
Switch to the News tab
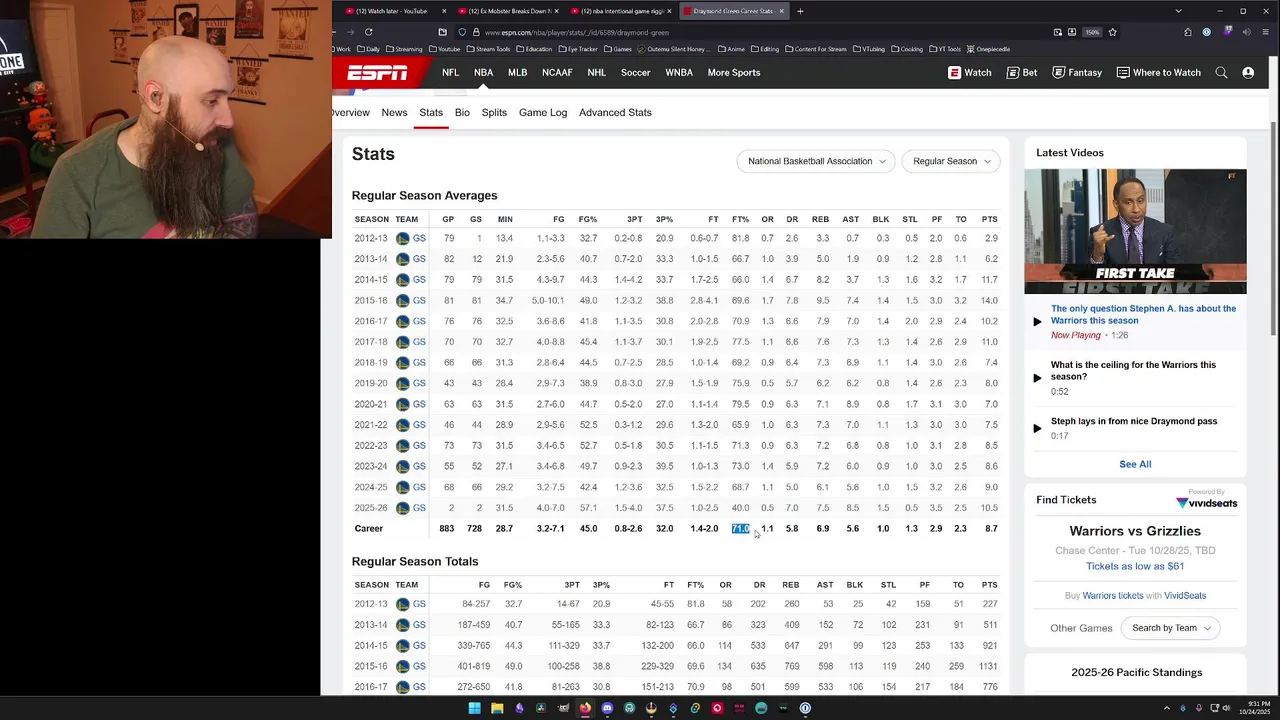pyautogui.click(x=394, y=112)
